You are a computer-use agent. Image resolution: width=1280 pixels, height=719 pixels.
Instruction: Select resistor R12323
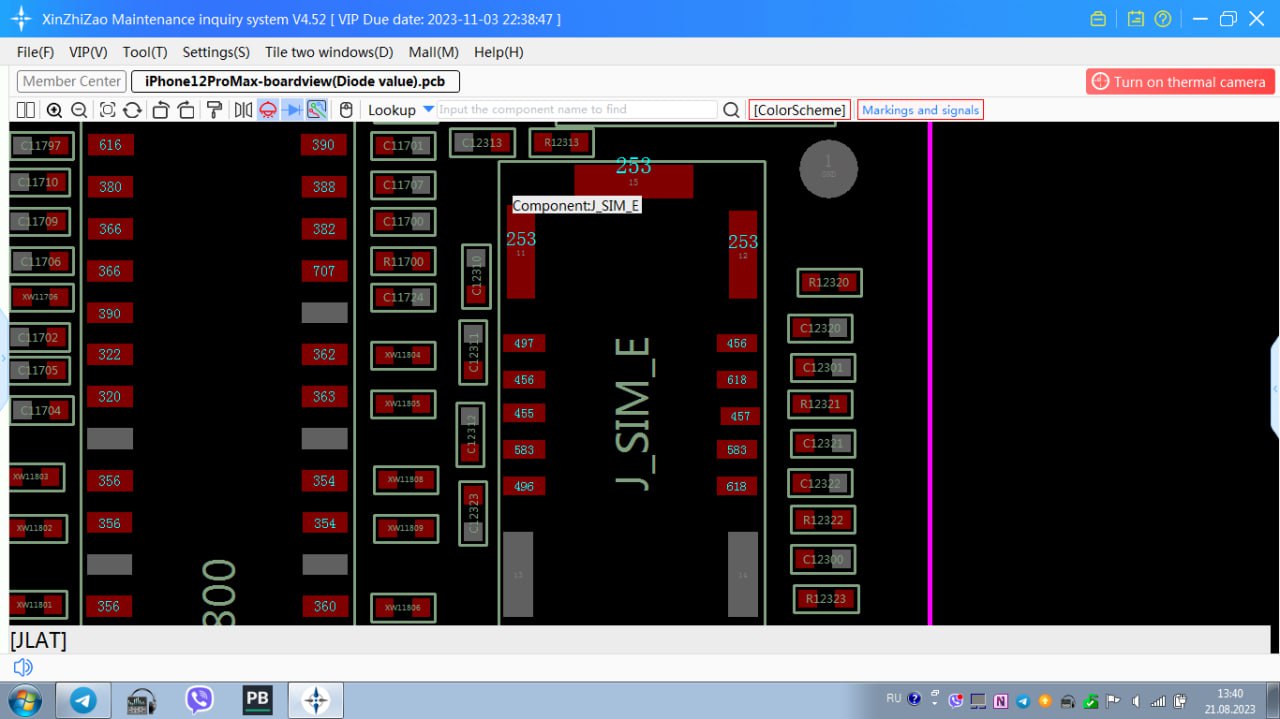click(826, 599)
